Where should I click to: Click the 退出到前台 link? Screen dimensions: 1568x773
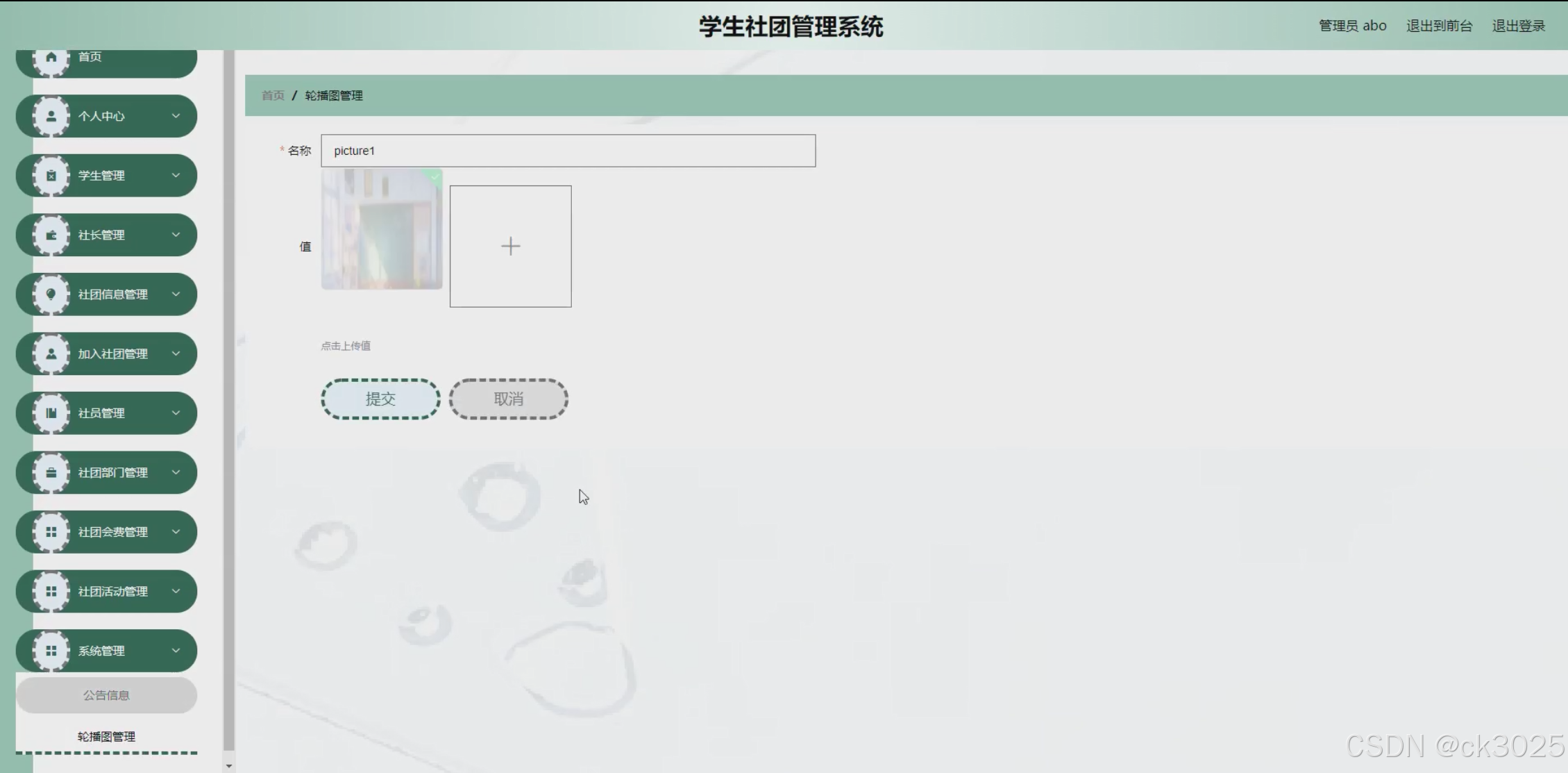pos(1439,26)
